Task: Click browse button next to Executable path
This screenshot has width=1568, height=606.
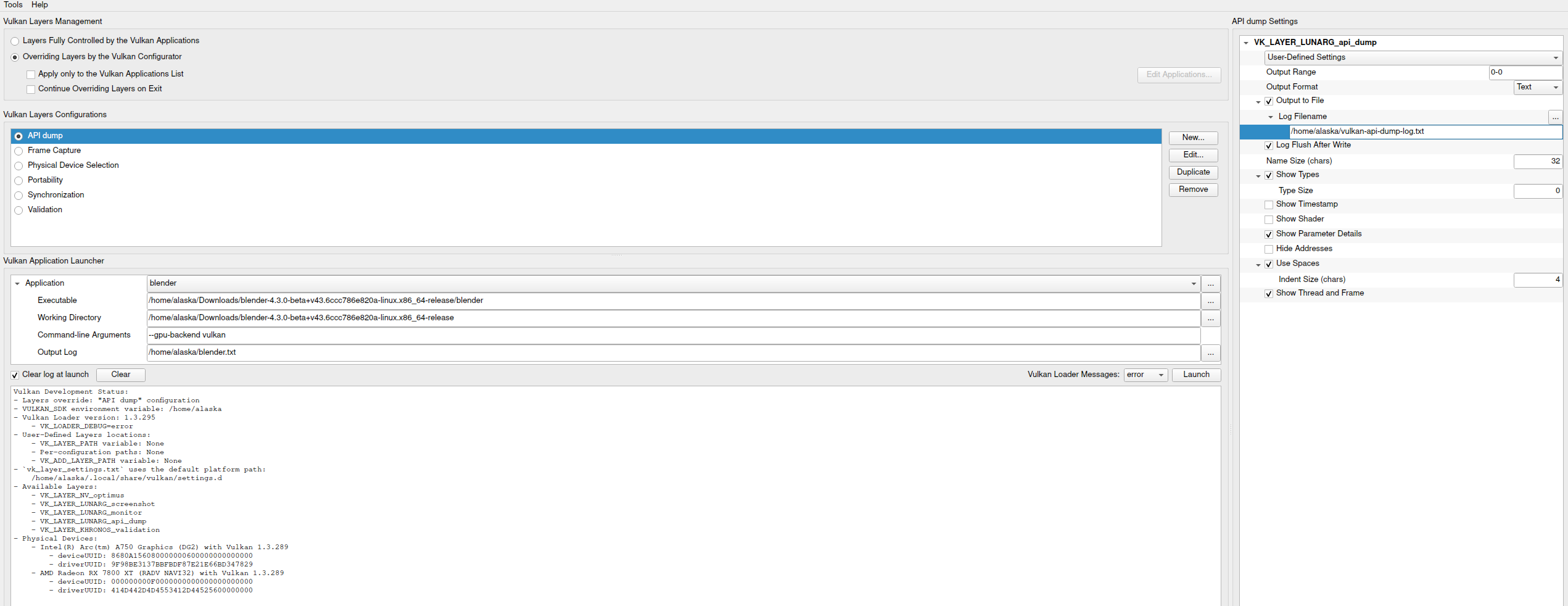Action: pos(1210,301)
